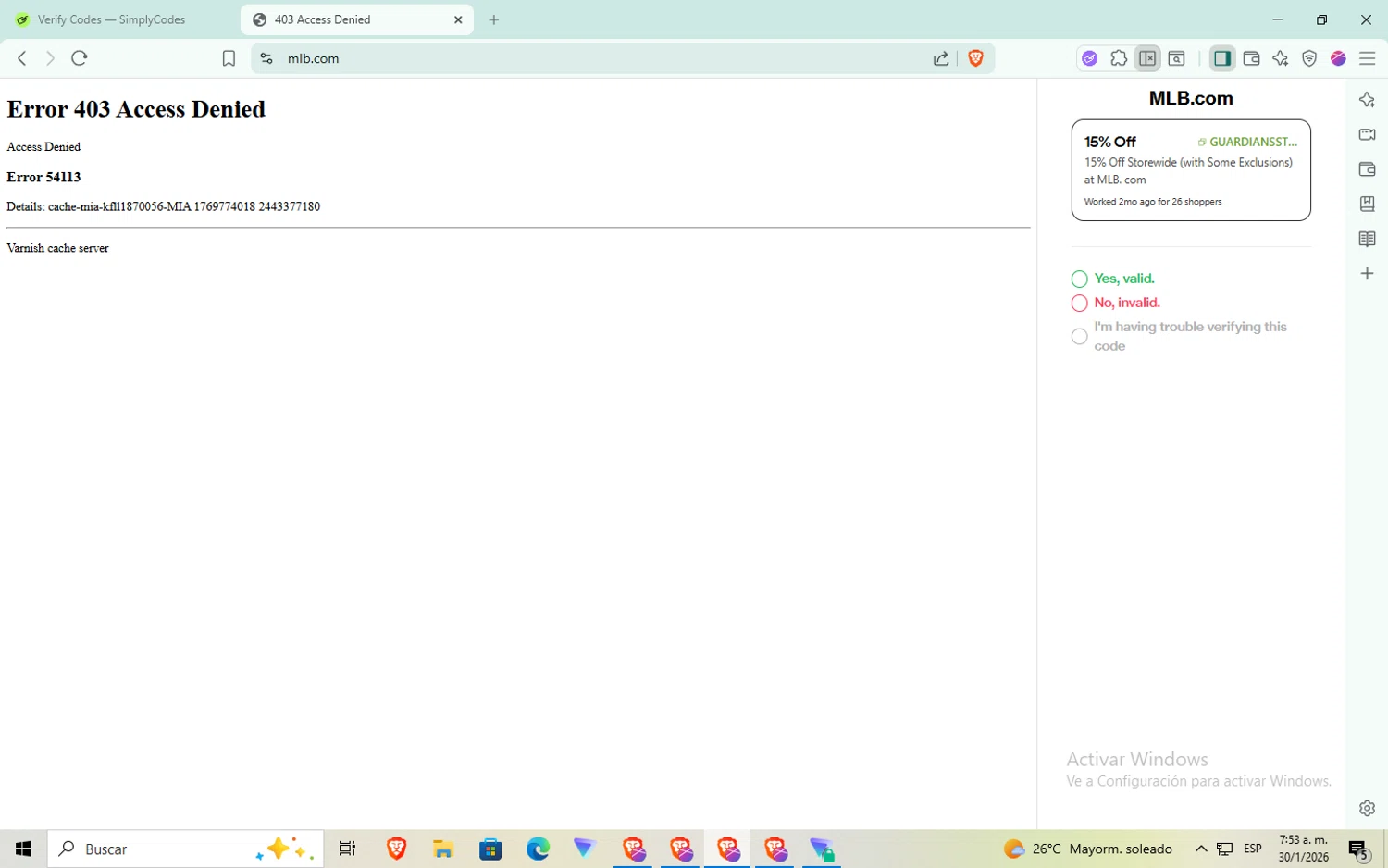Open Leo AI from the sidebar strip
Screen dimensions: 1388x868
point(1367,100)
